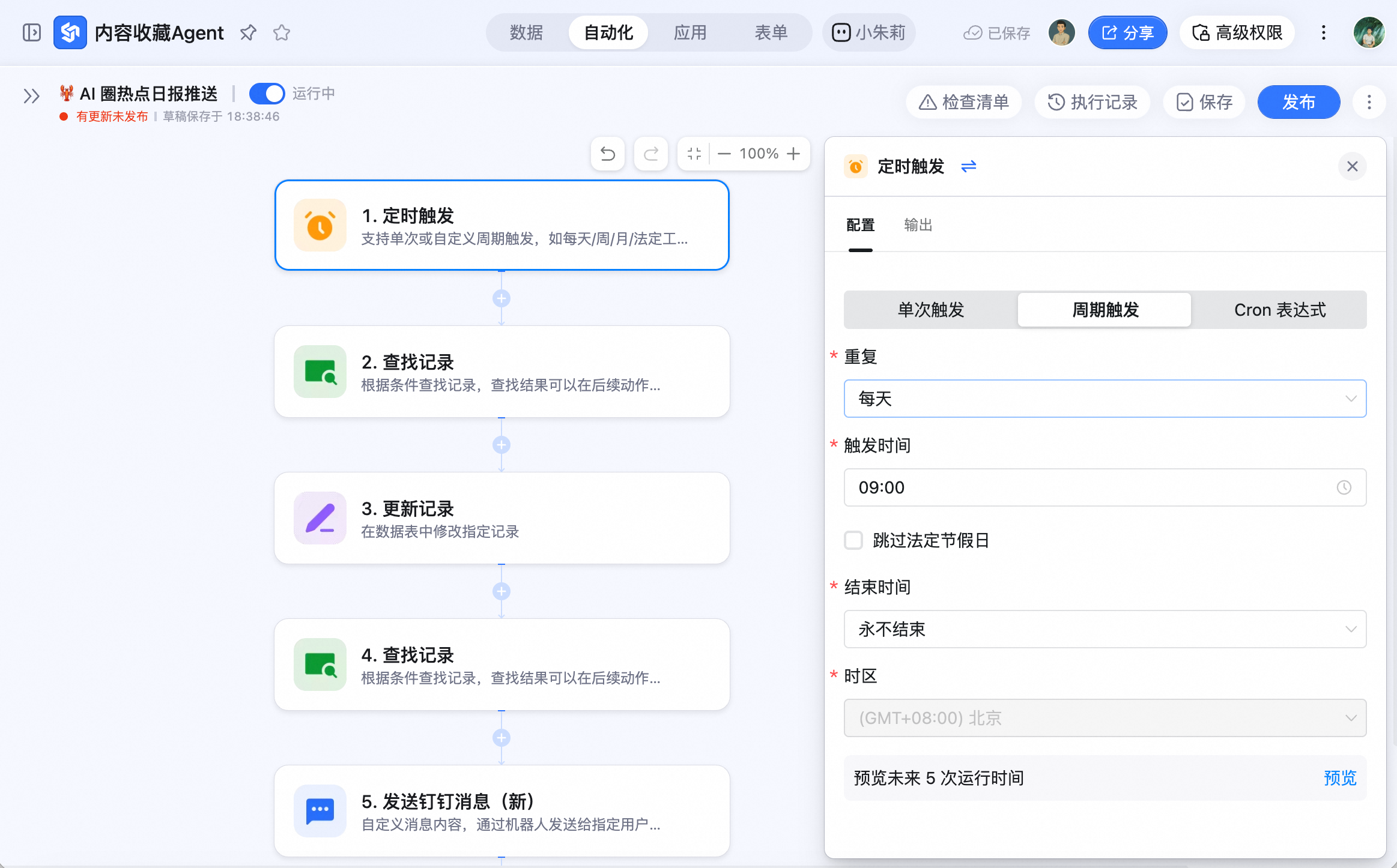This screenshot has height=868, width=1397.
Task: Click the 09:00 trigger time input field
Action: 1081,487
